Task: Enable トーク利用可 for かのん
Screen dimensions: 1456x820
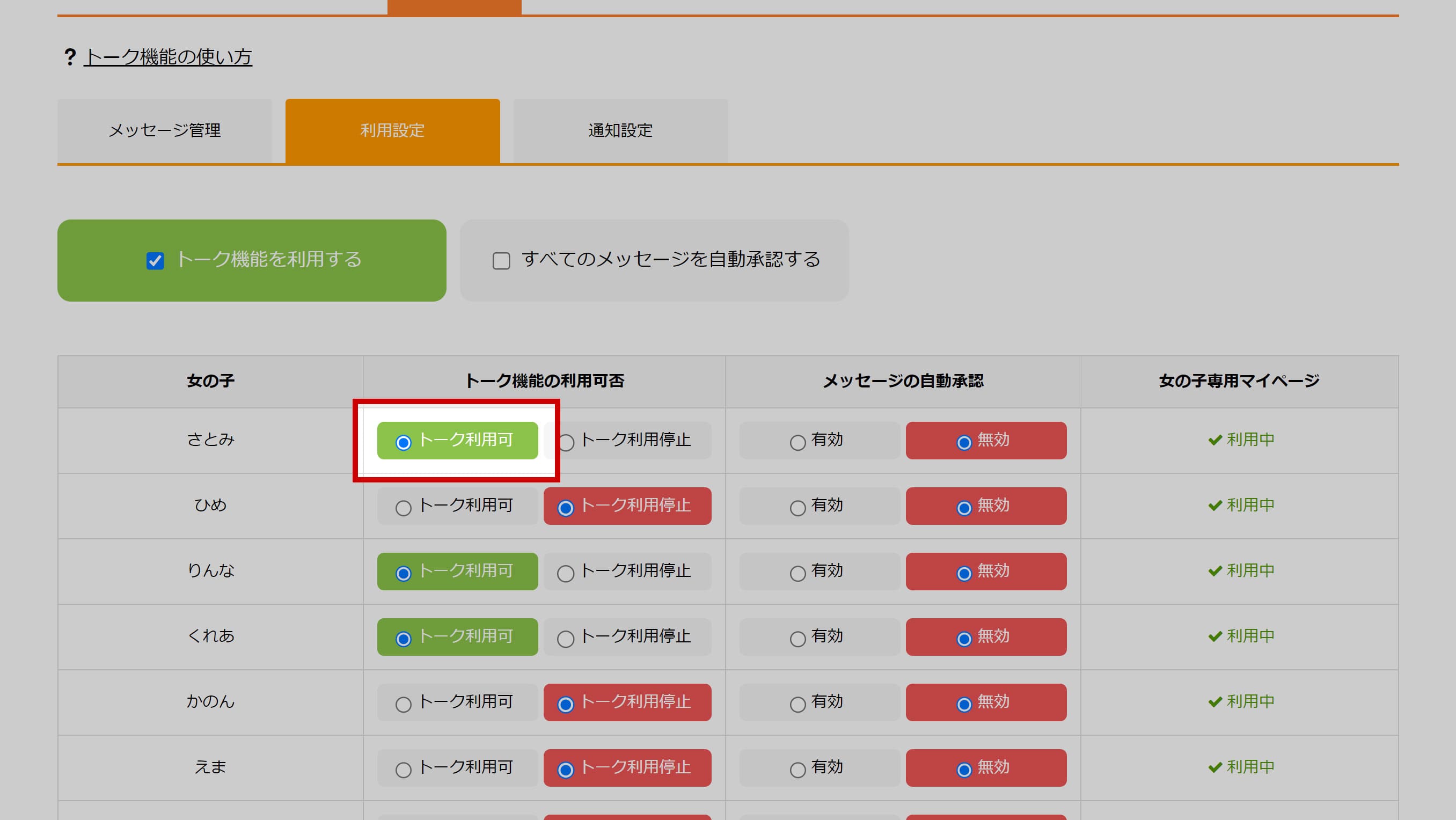Action: [457, 702]
